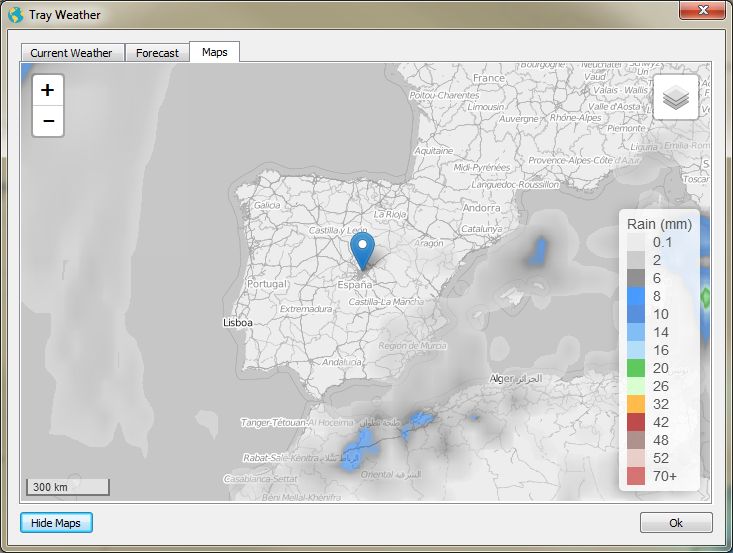Viewport: 733px width, 553px height.
Task: Click the Castilla y León label
Action: (338, 230)
